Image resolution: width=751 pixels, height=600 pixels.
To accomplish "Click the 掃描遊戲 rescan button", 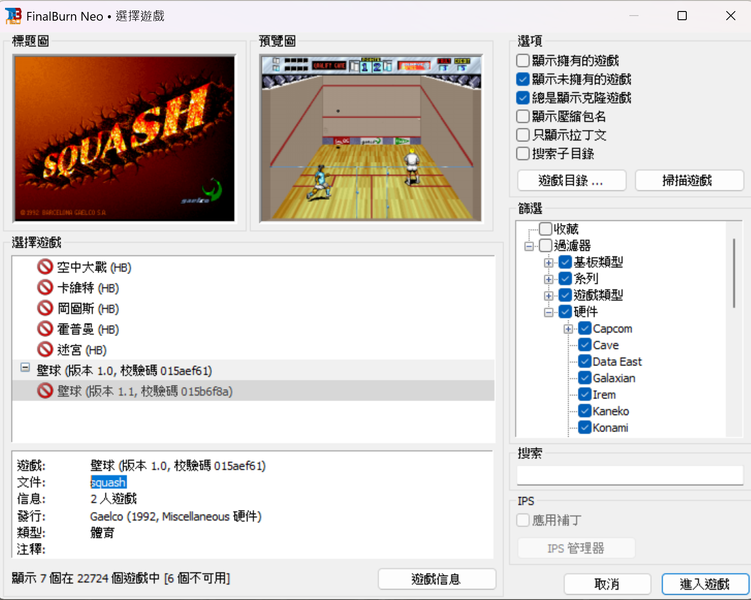I will tap(689, 181).
